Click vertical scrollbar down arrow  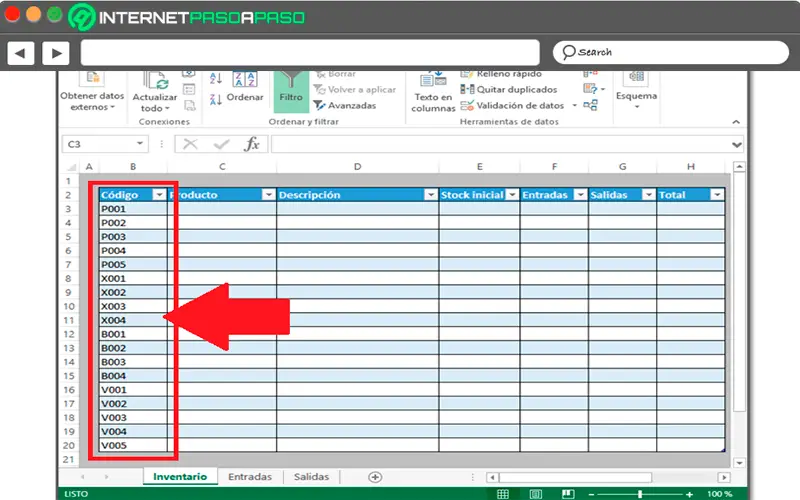click(739, 463)
